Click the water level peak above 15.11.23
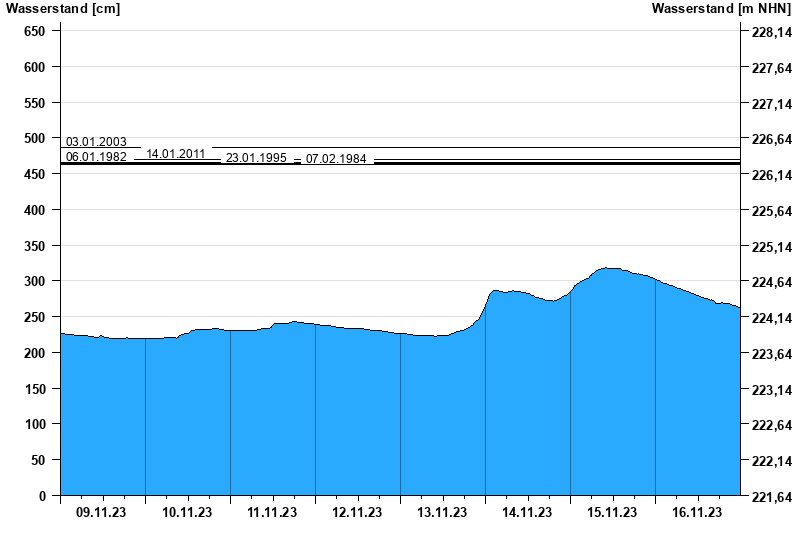Viewport: 800px width, 550px height. click(608, 269)
